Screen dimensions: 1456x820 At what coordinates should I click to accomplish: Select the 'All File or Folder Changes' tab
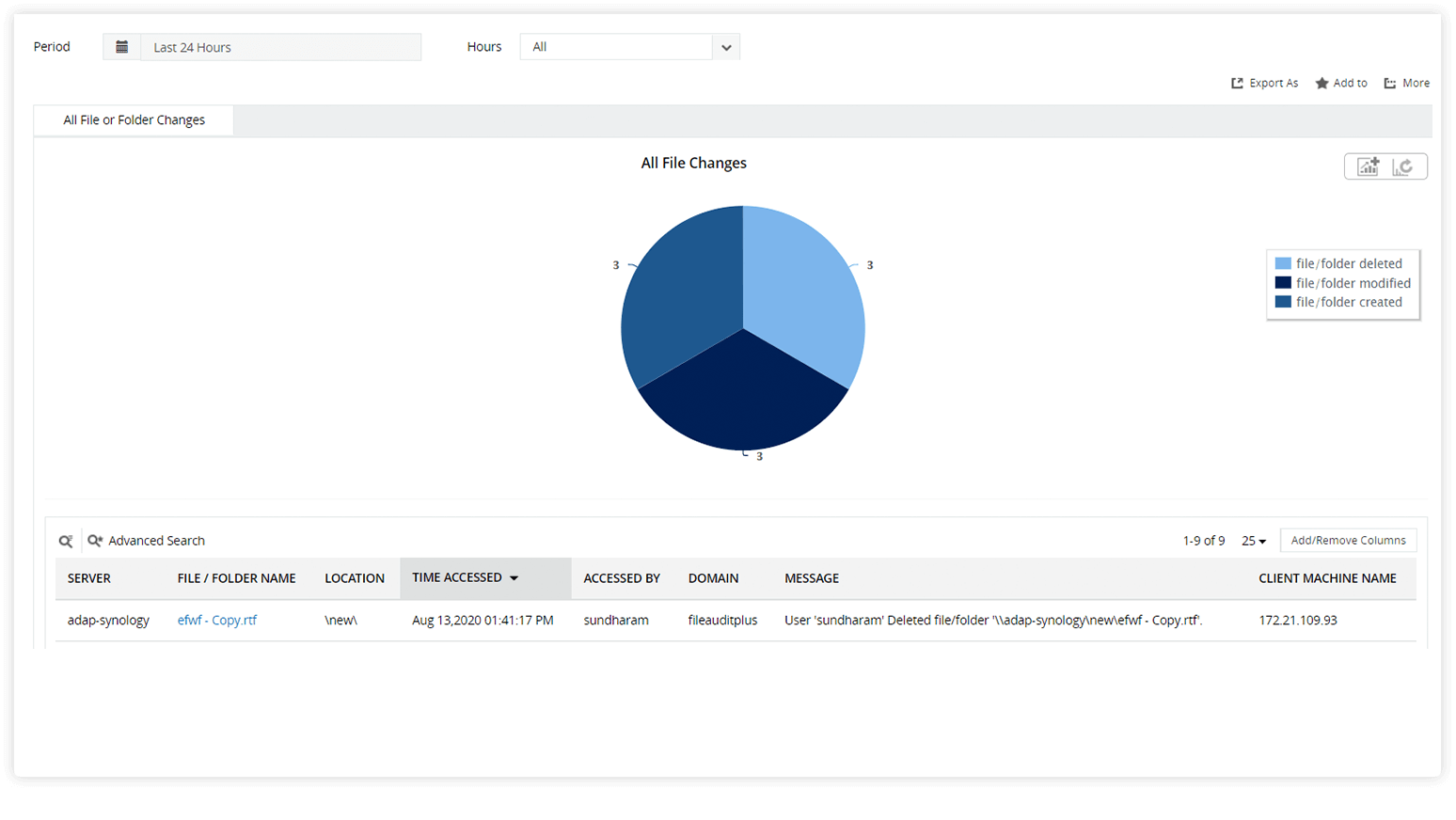[133, 119]
